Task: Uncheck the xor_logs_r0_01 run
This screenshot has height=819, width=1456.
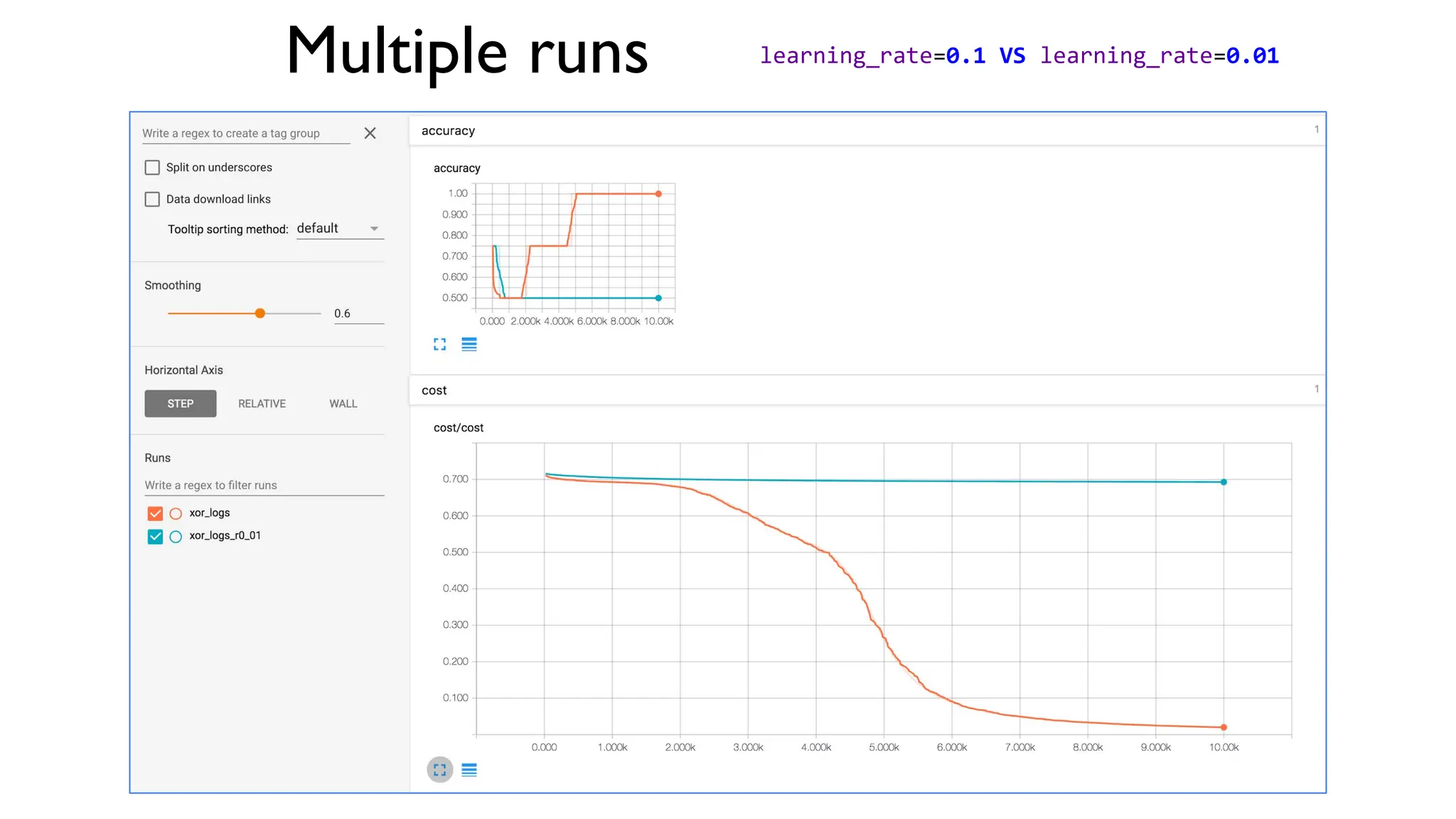Action: (x=155, y=537)
